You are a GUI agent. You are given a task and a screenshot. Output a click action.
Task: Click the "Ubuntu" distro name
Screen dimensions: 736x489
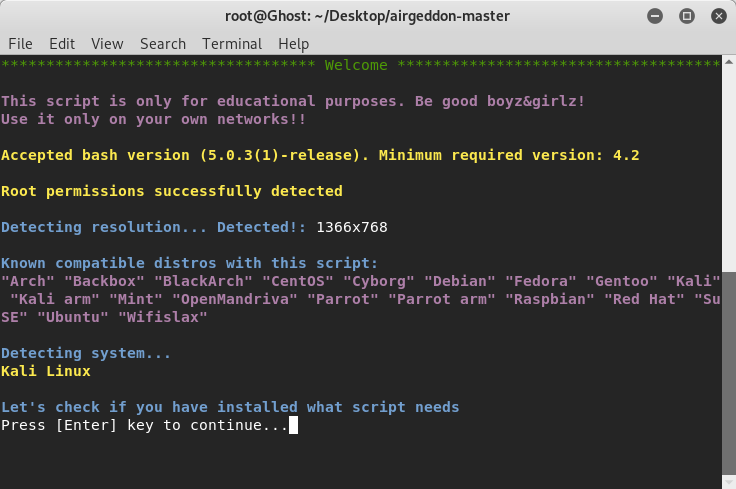[73, 317]
